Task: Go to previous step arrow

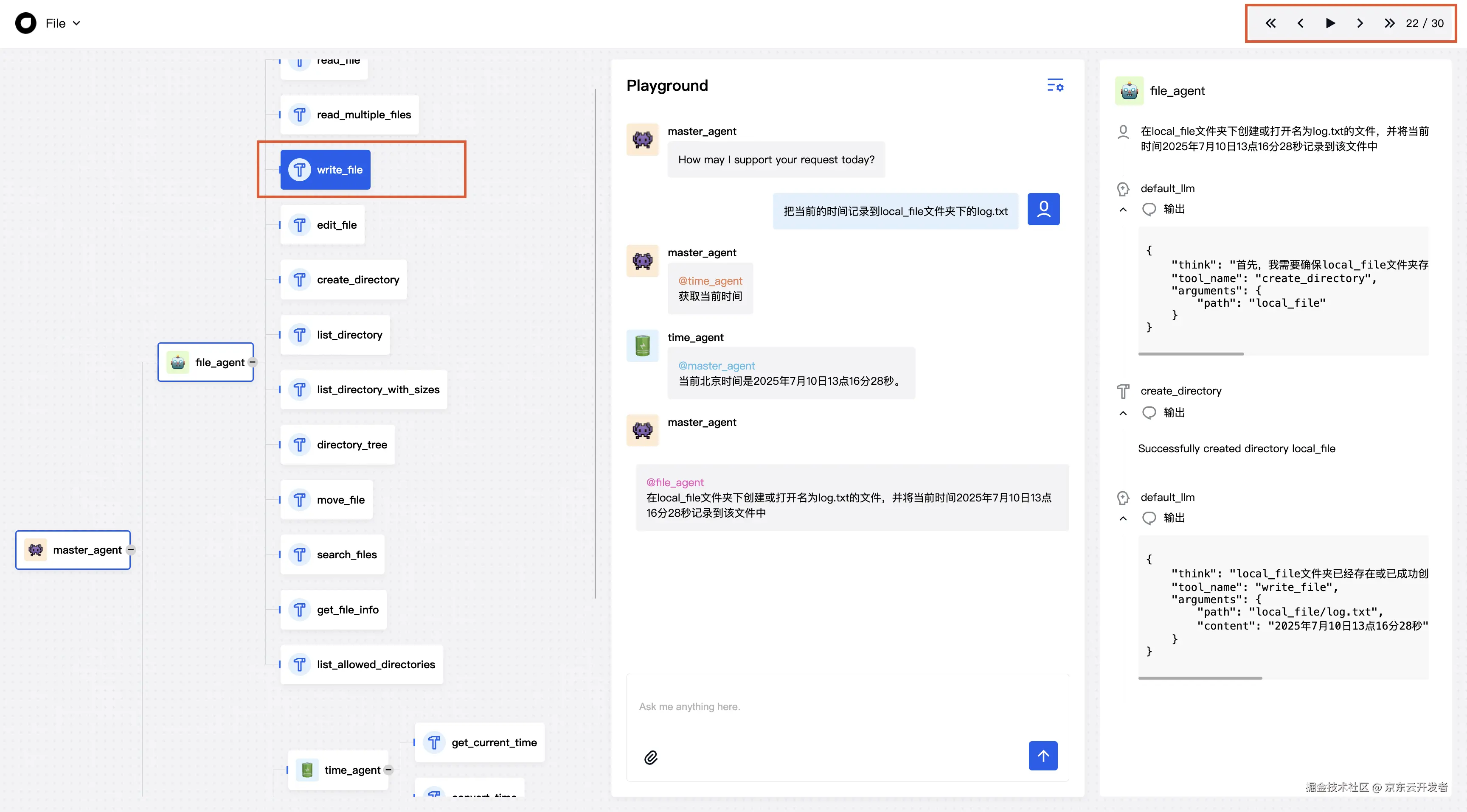Action: click(1300, 23)
